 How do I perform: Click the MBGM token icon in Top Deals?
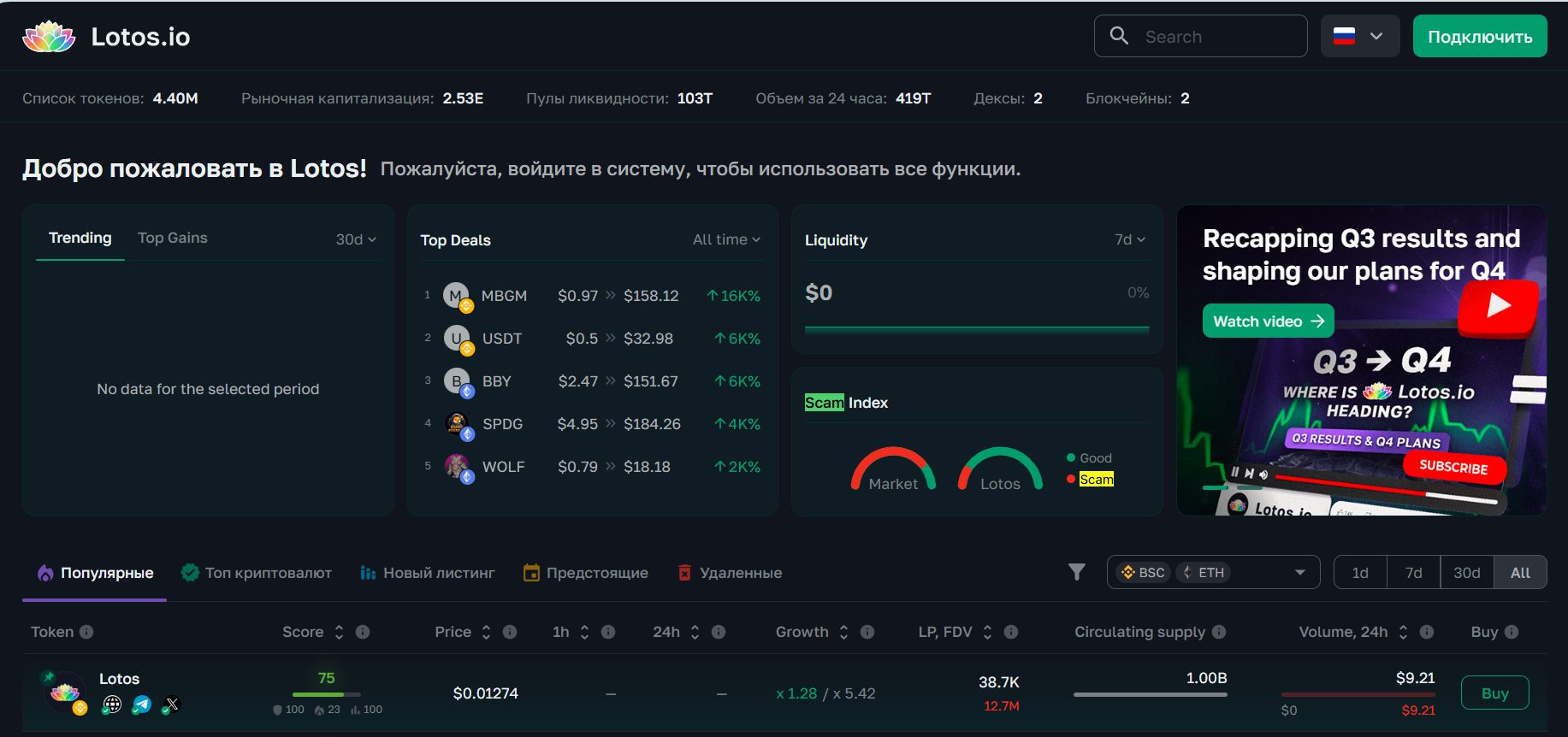pos(457,296)
